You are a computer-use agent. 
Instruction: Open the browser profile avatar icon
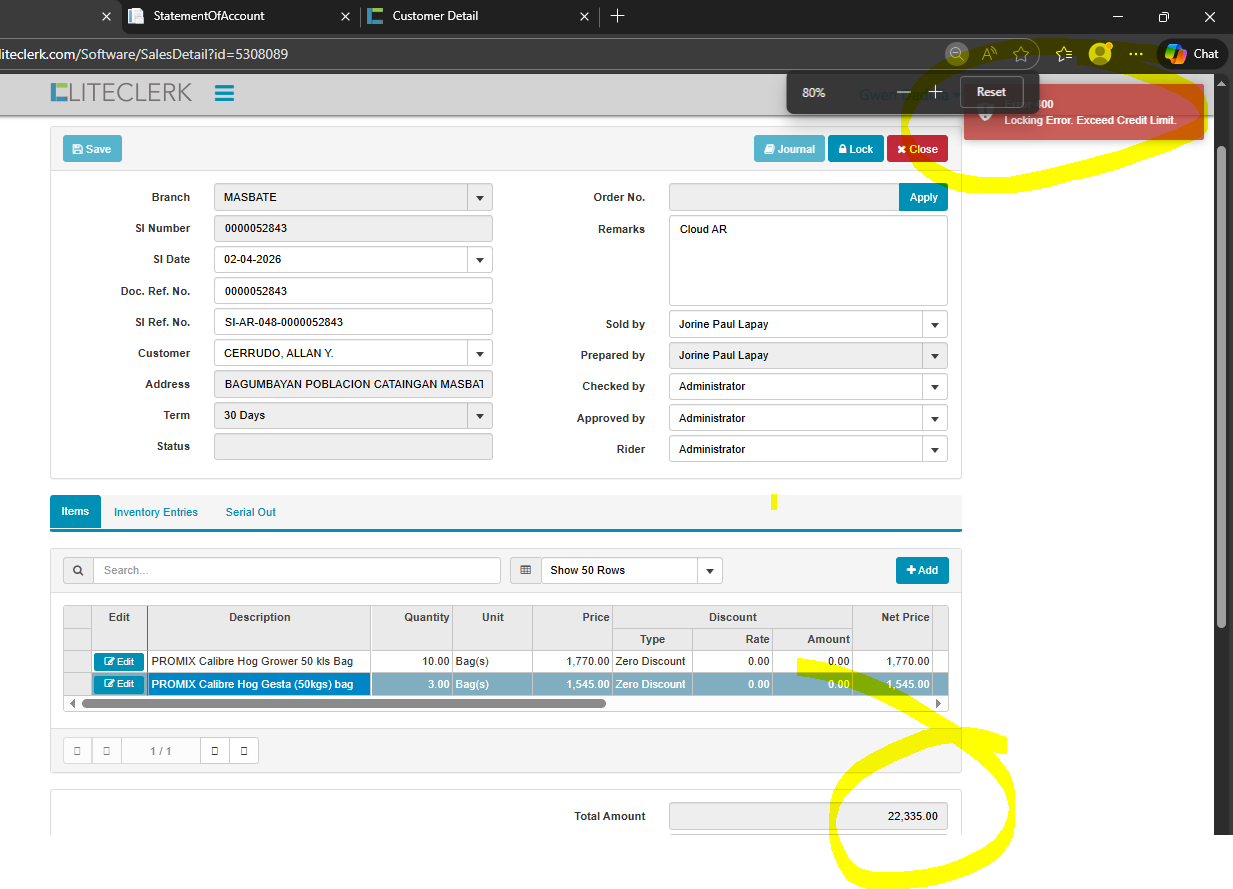coord(1100,54)
